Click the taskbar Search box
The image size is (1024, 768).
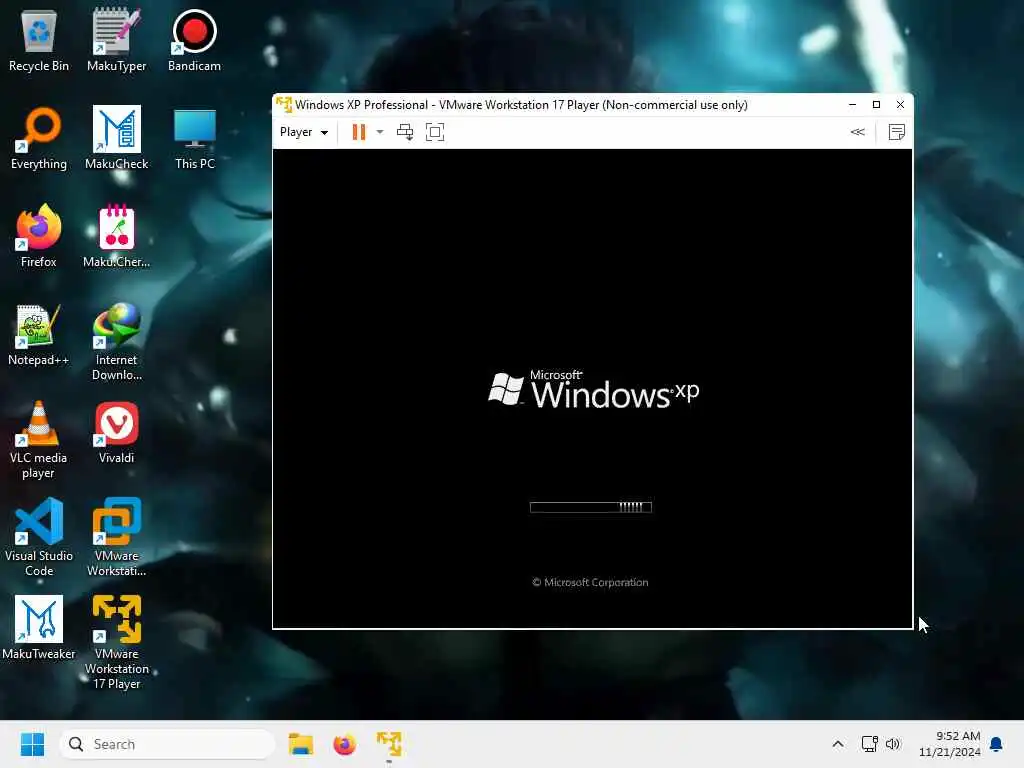[167, 744]
